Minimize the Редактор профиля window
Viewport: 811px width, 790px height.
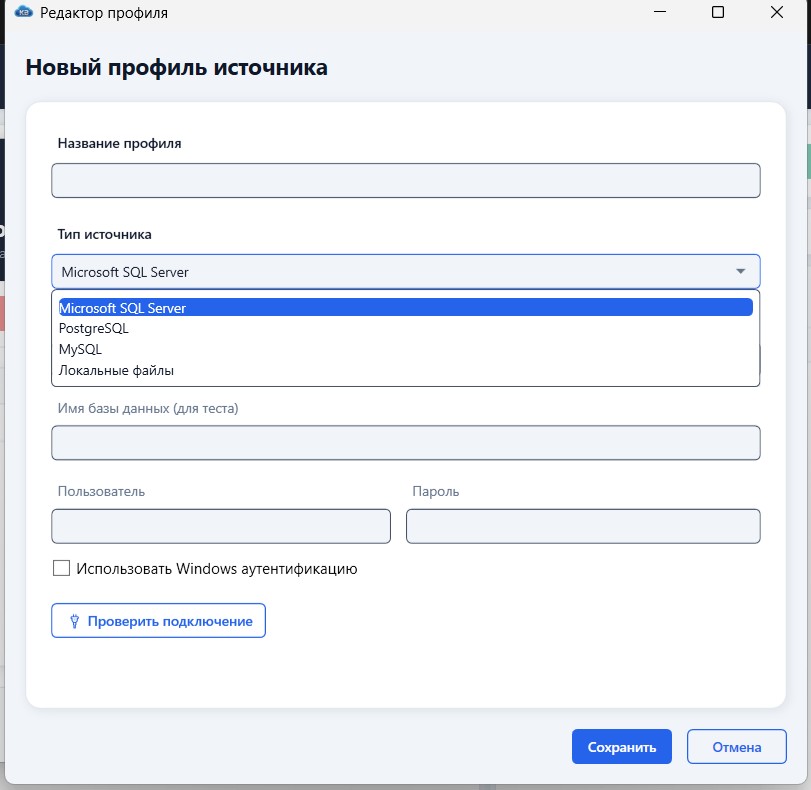point(659,13)
